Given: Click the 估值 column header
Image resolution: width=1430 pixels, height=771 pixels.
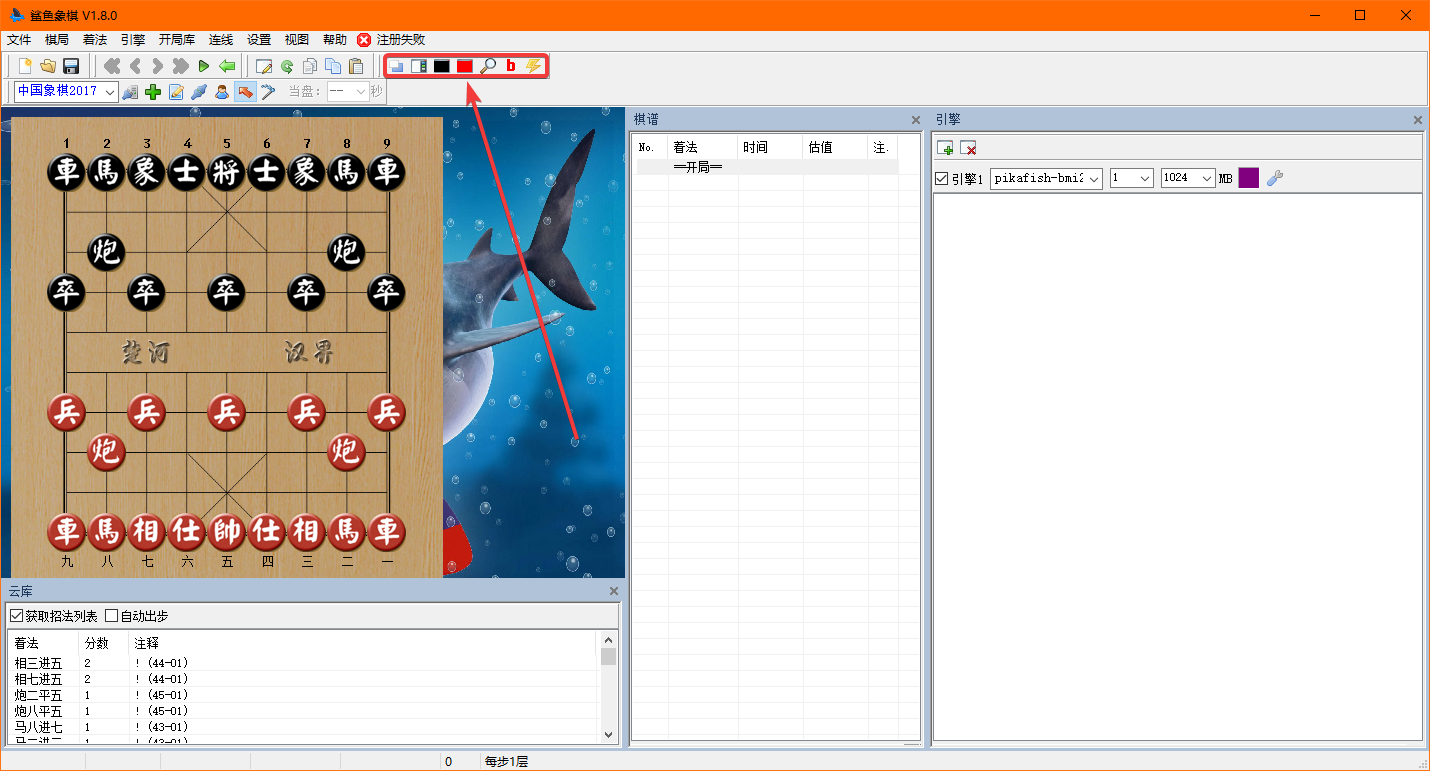Looking at the screenshot, I should point(835,147).
